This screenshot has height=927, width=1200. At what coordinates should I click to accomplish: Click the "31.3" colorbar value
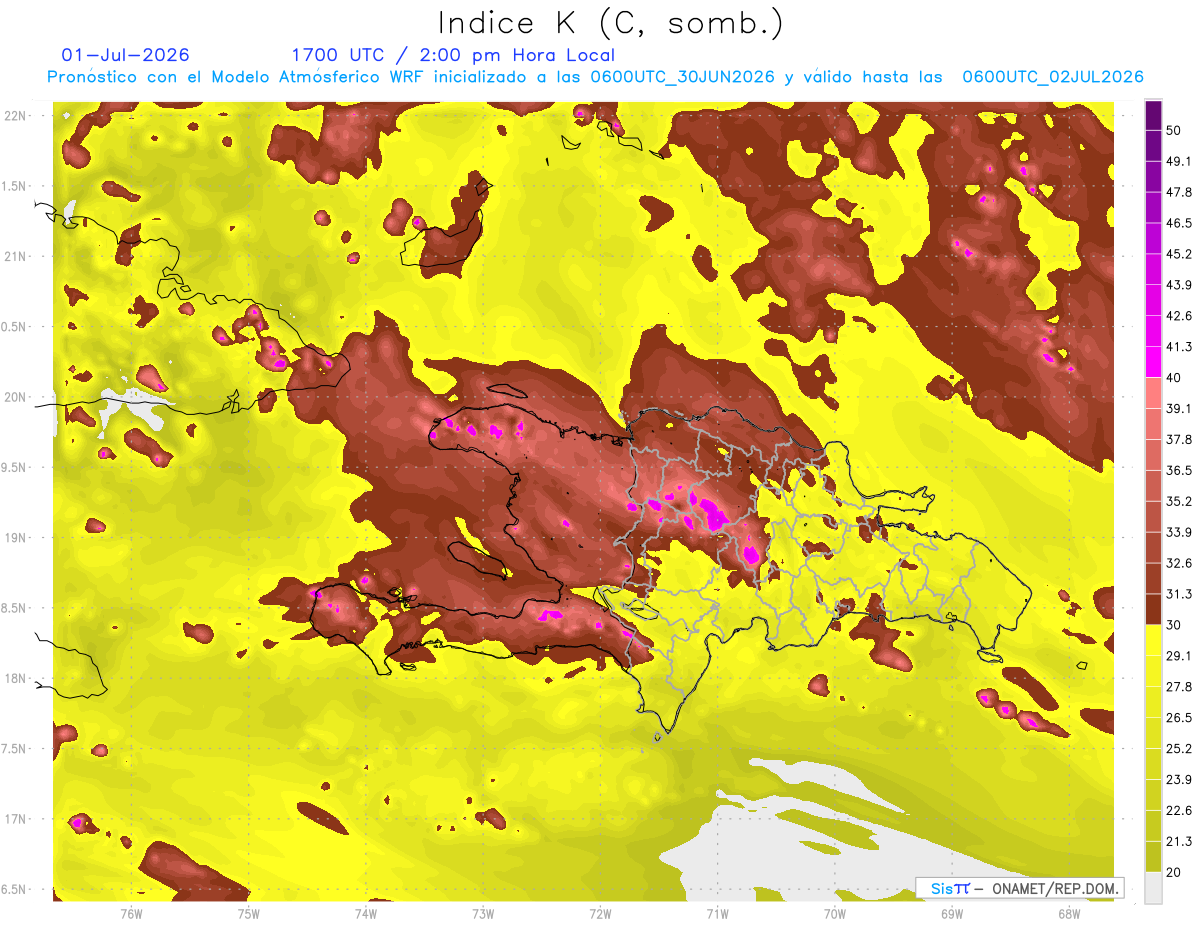point(1179,595)
